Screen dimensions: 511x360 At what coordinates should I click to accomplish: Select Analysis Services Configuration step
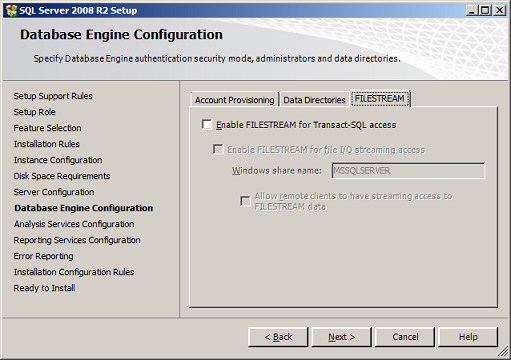click(x=74, y=224)
